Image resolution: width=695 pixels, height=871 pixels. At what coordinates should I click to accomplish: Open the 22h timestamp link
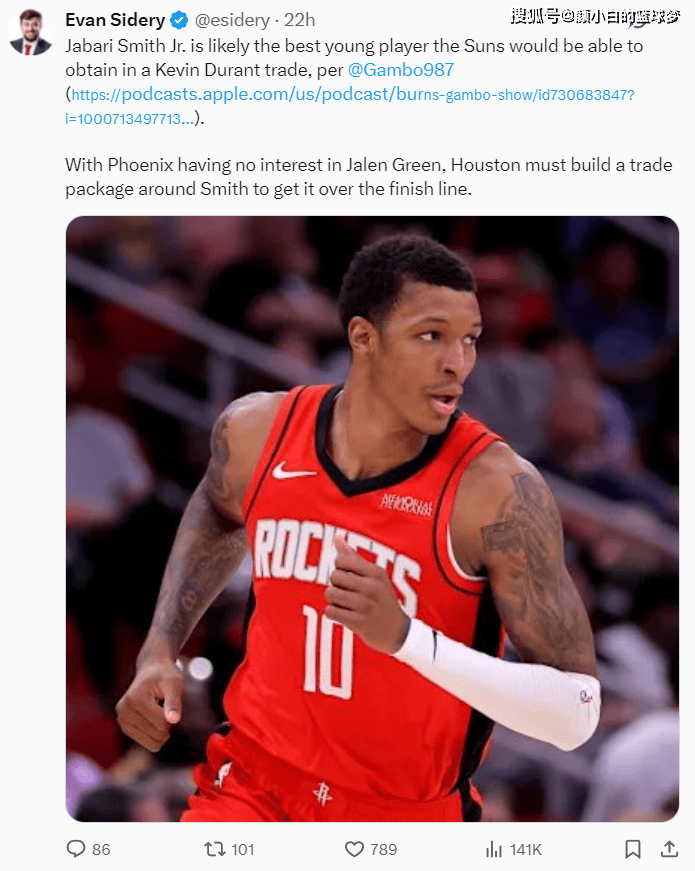tap(299, 21)
